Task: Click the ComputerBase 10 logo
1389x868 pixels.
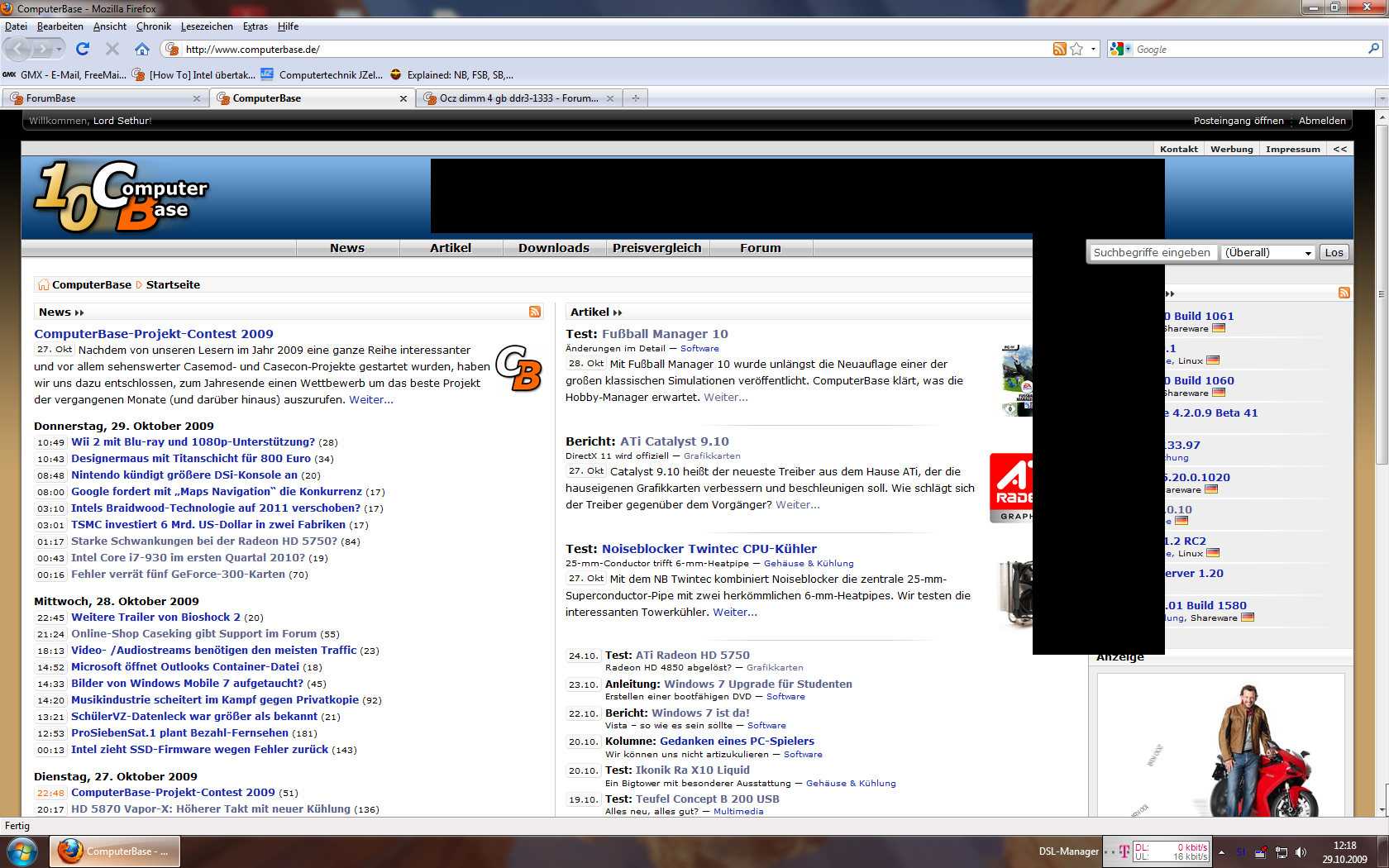Action: point(121,197)
